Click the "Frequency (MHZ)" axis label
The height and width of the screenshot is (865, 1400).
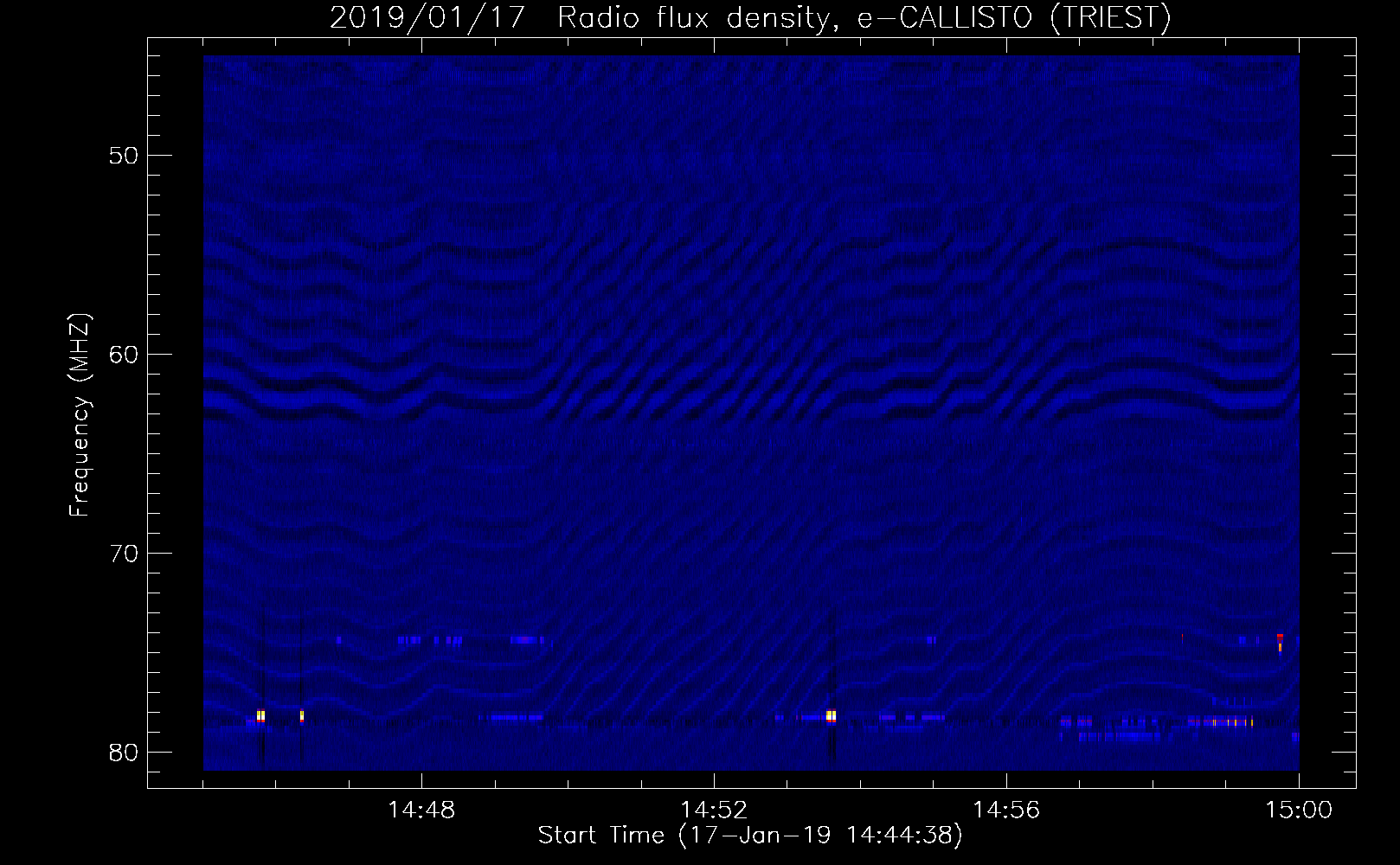[80, 415]
